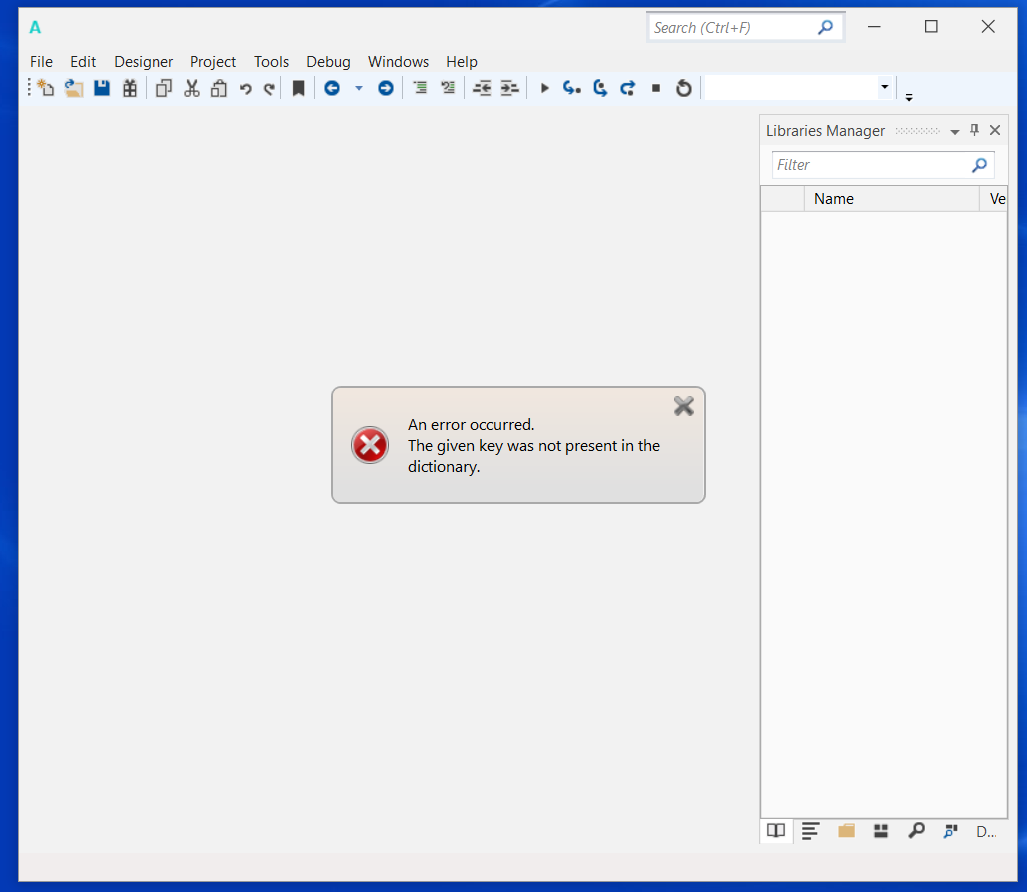Open the Debug menu
The width and height of the screenshot is (1027, 892).
click(x=328, y=62)
